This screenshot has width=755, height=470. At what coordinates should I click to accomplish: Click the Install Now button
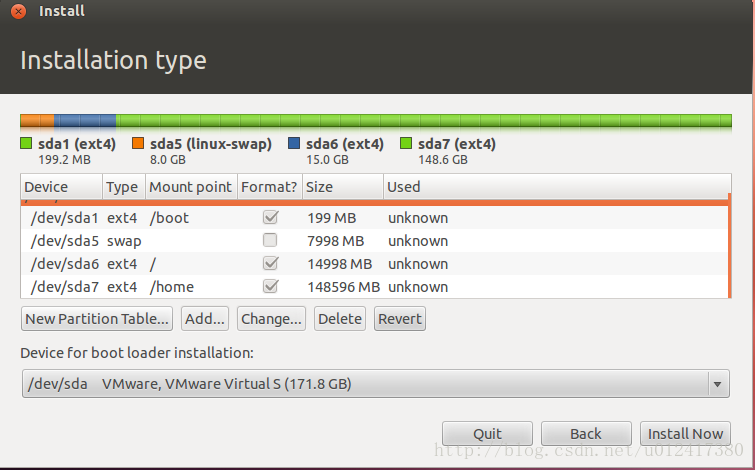click(685, 434)
